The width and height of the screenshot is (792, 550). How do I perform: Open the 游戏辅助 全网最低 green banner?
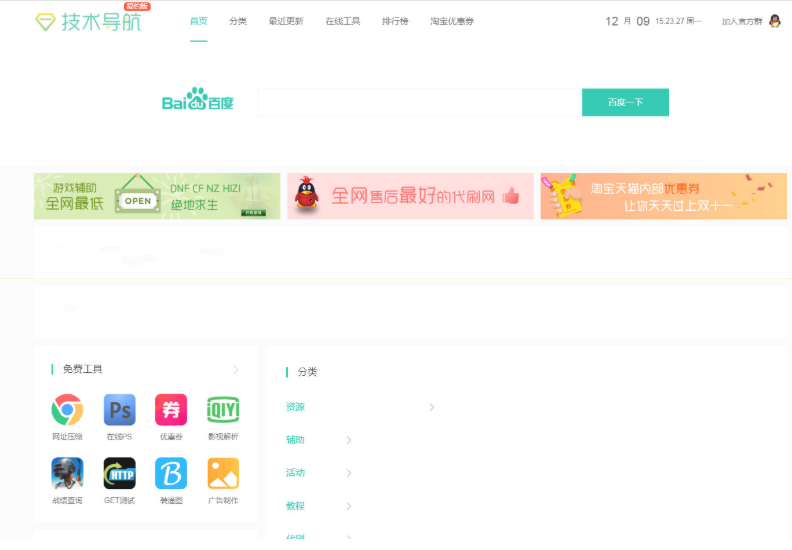[x=157, y=196]
